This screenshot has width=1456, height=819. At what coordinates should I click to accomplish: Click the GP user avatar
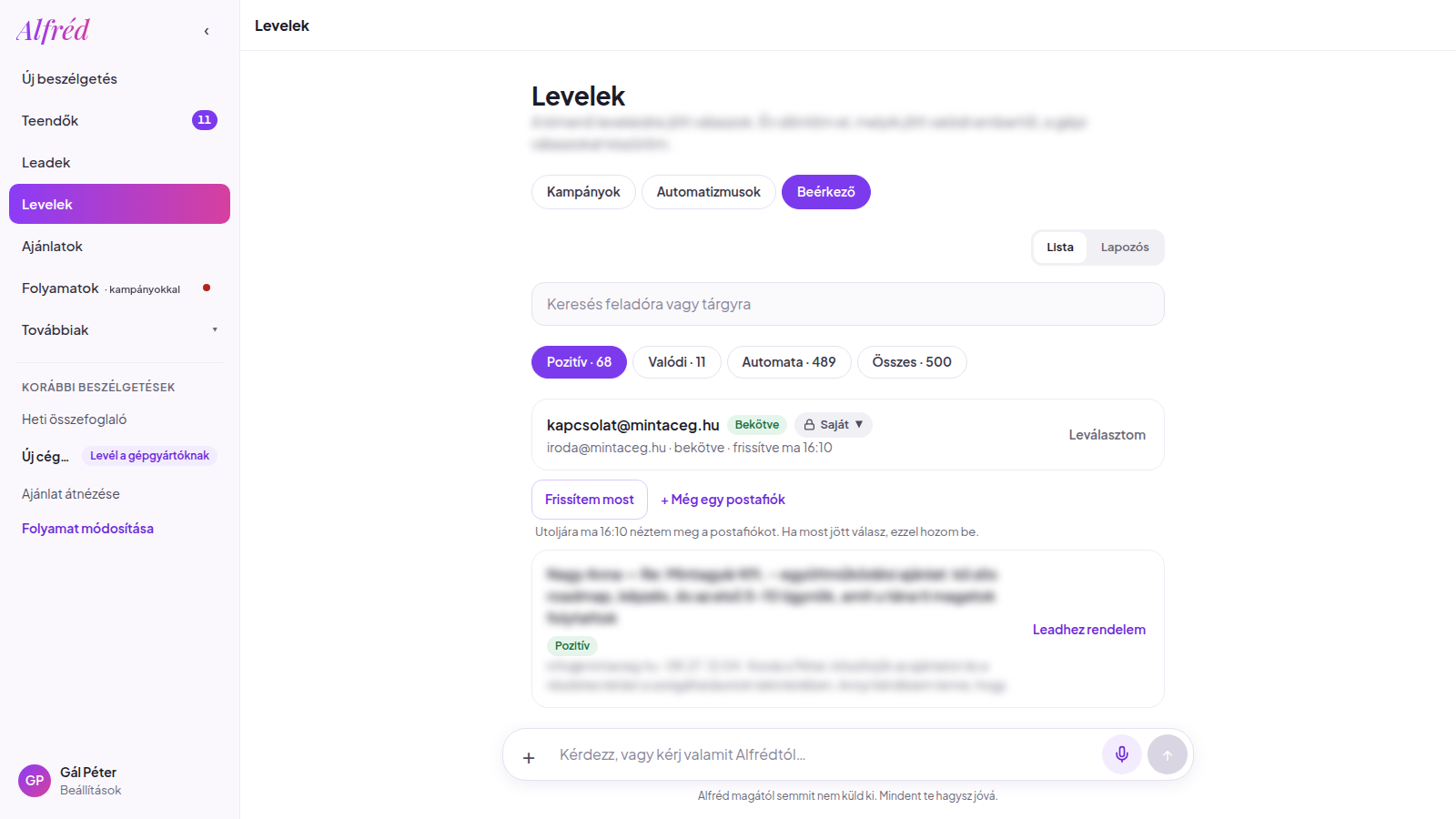35,781
